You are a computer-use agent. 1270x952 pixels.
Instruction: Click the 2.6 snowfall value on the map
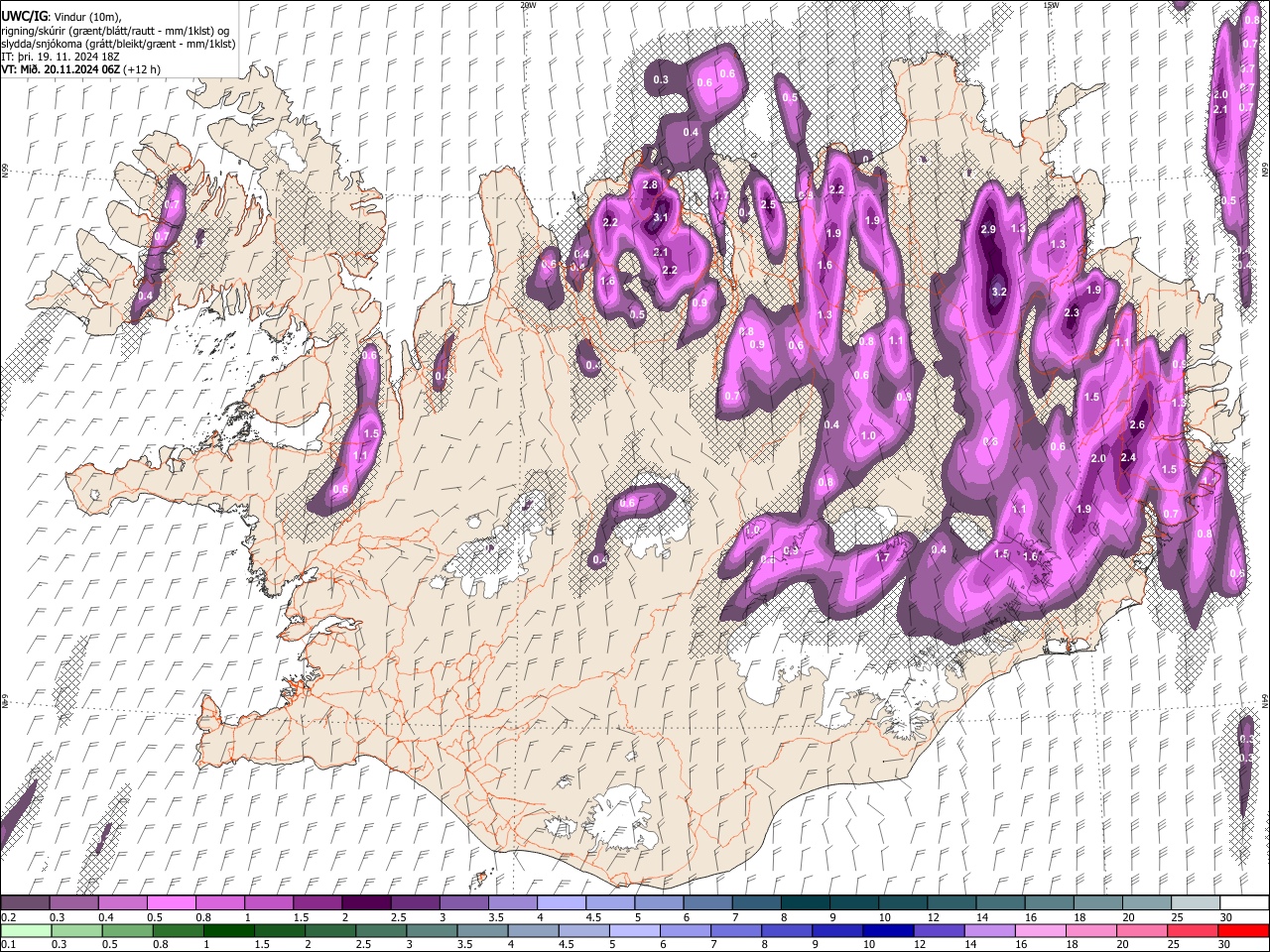click(1138, 424)
